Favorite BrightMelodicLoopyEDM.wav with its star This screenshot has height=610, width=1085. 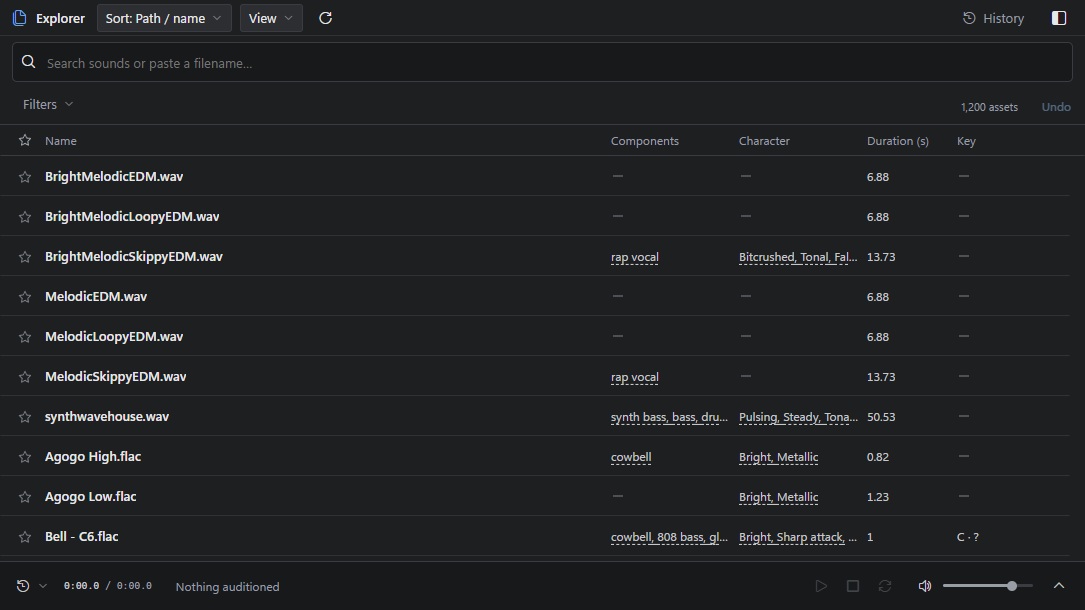tap(25, 216)
